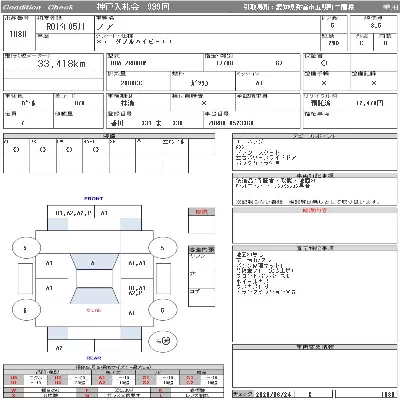The width and height of the screenshot is (400, 400).
Task: Click the red trunk label on diagram
Action: (94, 310)
